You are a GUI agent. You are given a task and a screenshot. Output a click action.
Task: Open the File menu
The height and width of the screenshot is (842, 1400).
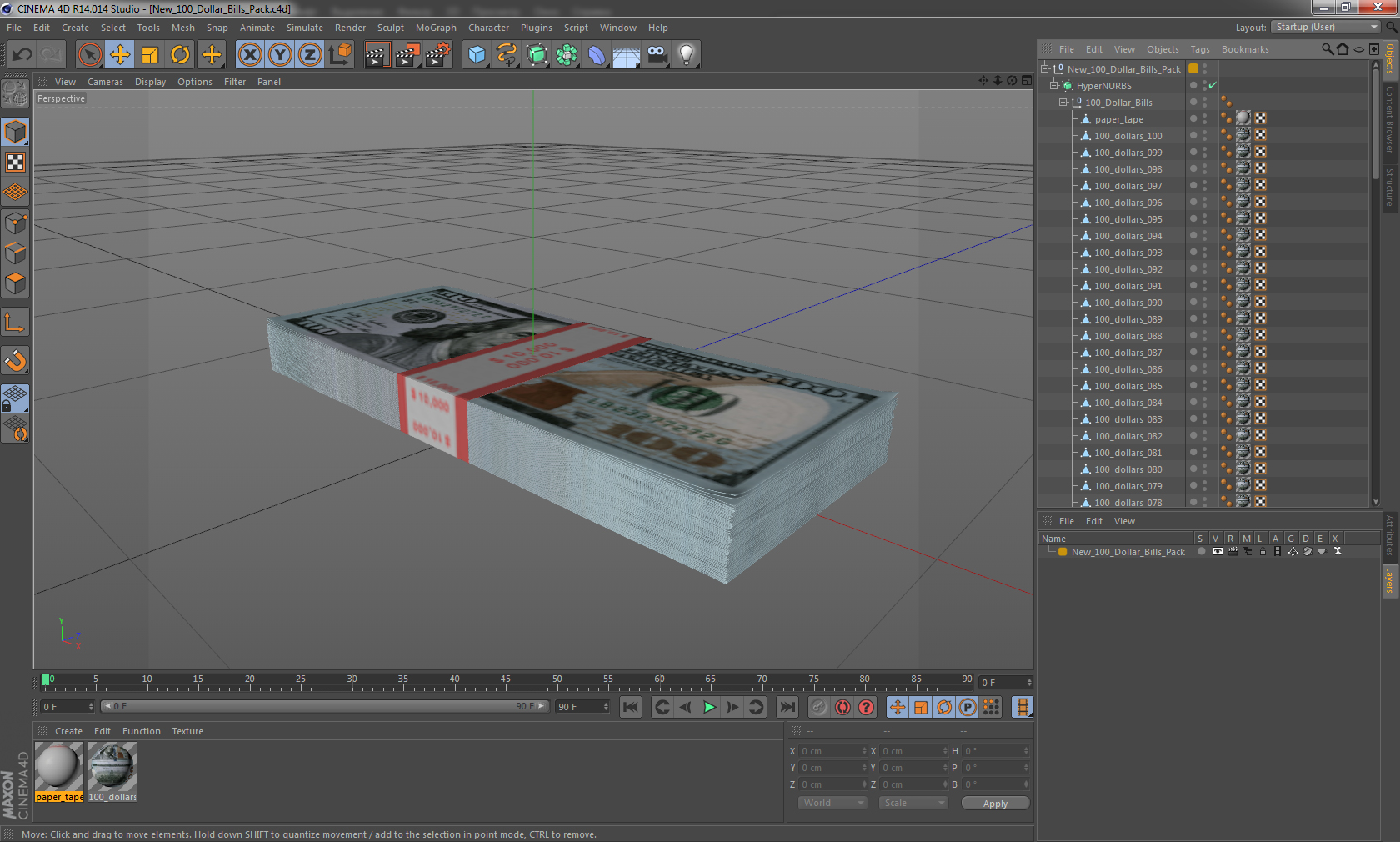click(14, 28)
